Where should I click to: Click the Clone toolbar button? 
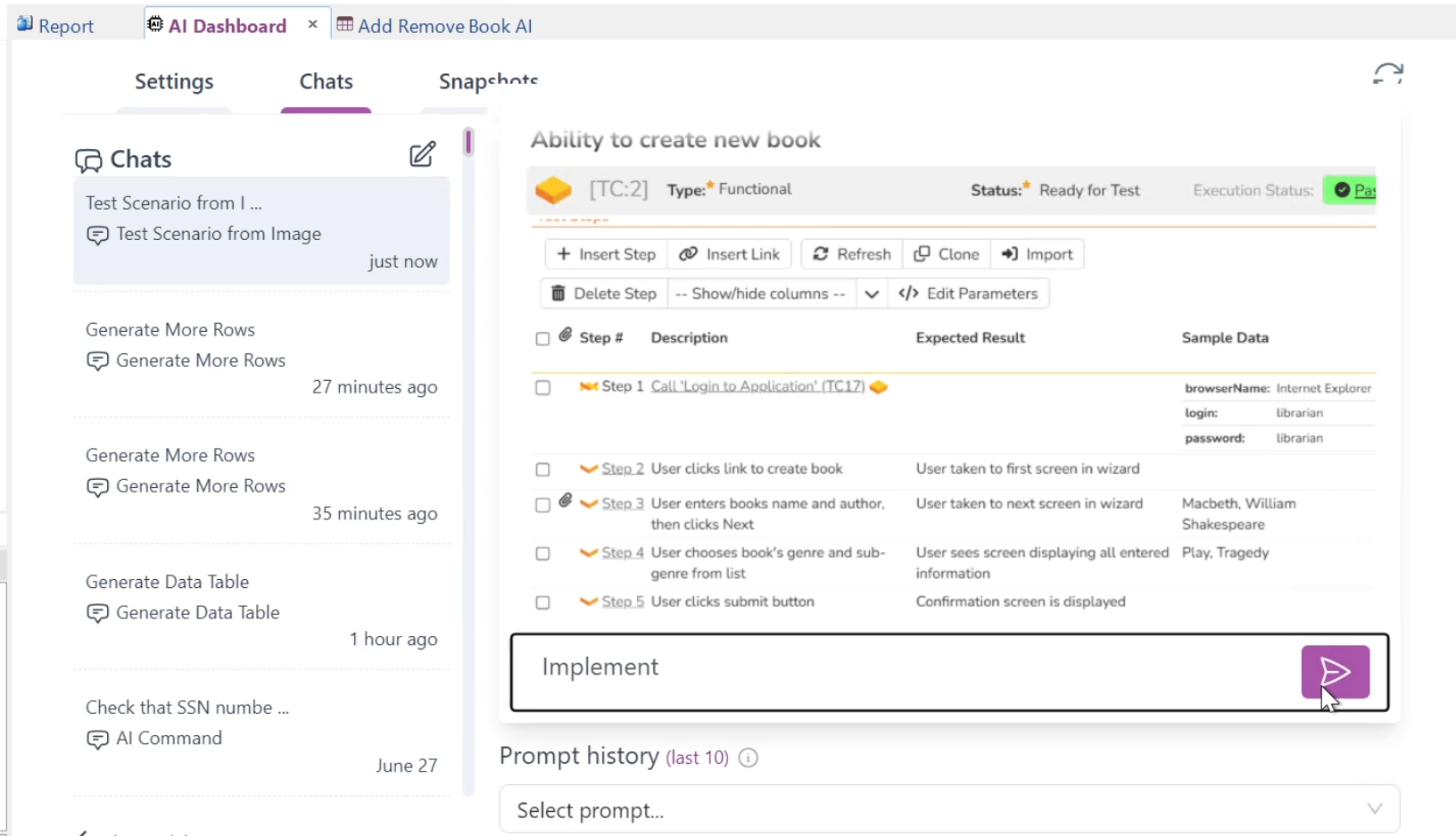pyautogui.click(x=947, y=254)
